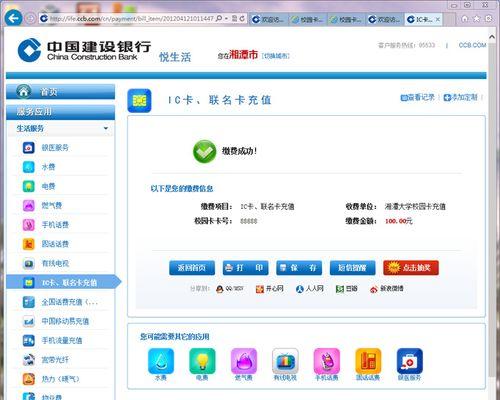Switch to the third browser tab
Viewport: 500px width, 400px height.
coord(347,19)
